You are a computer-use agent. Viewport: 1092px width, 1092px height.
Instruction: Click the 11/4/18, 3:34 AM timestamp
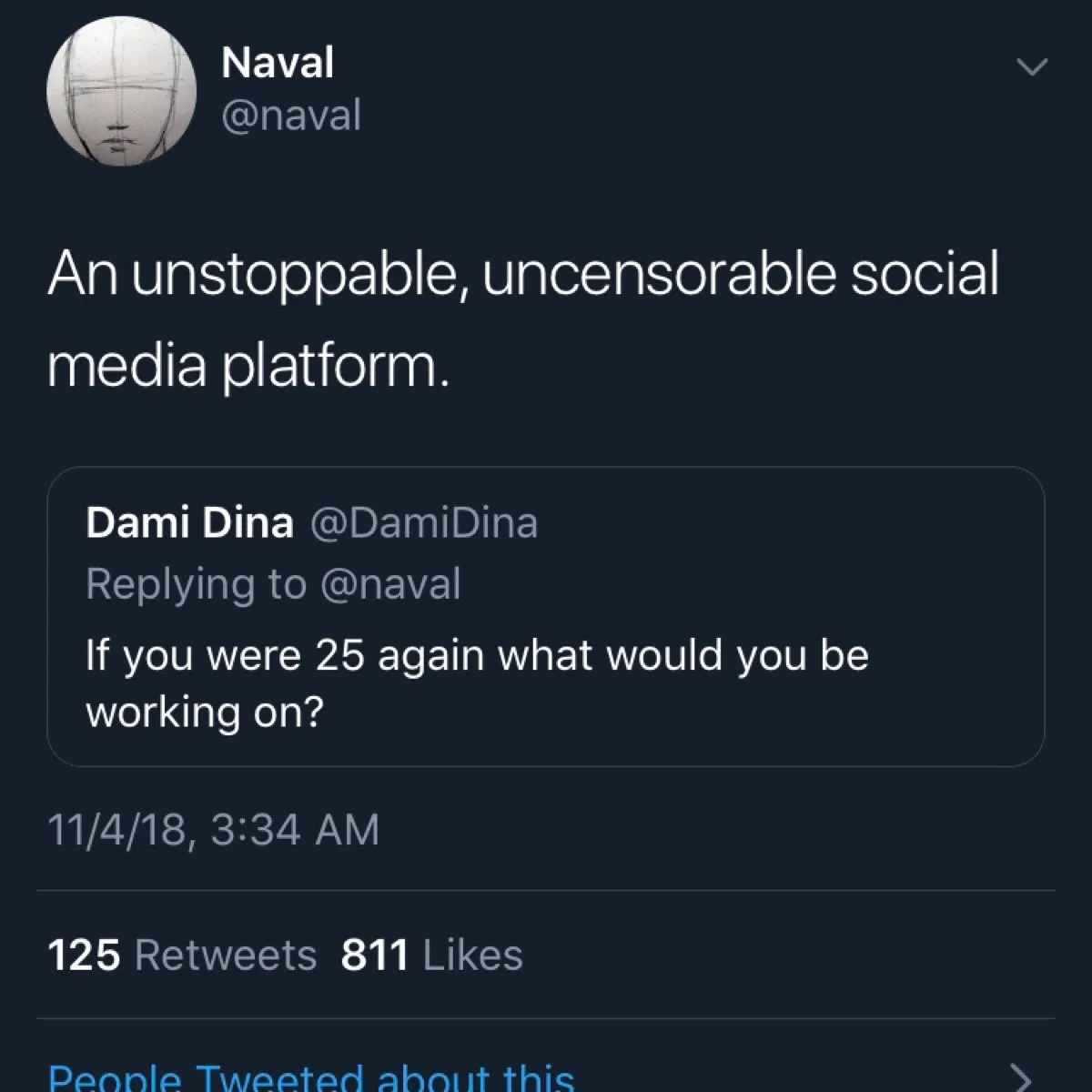pos(213,830)
